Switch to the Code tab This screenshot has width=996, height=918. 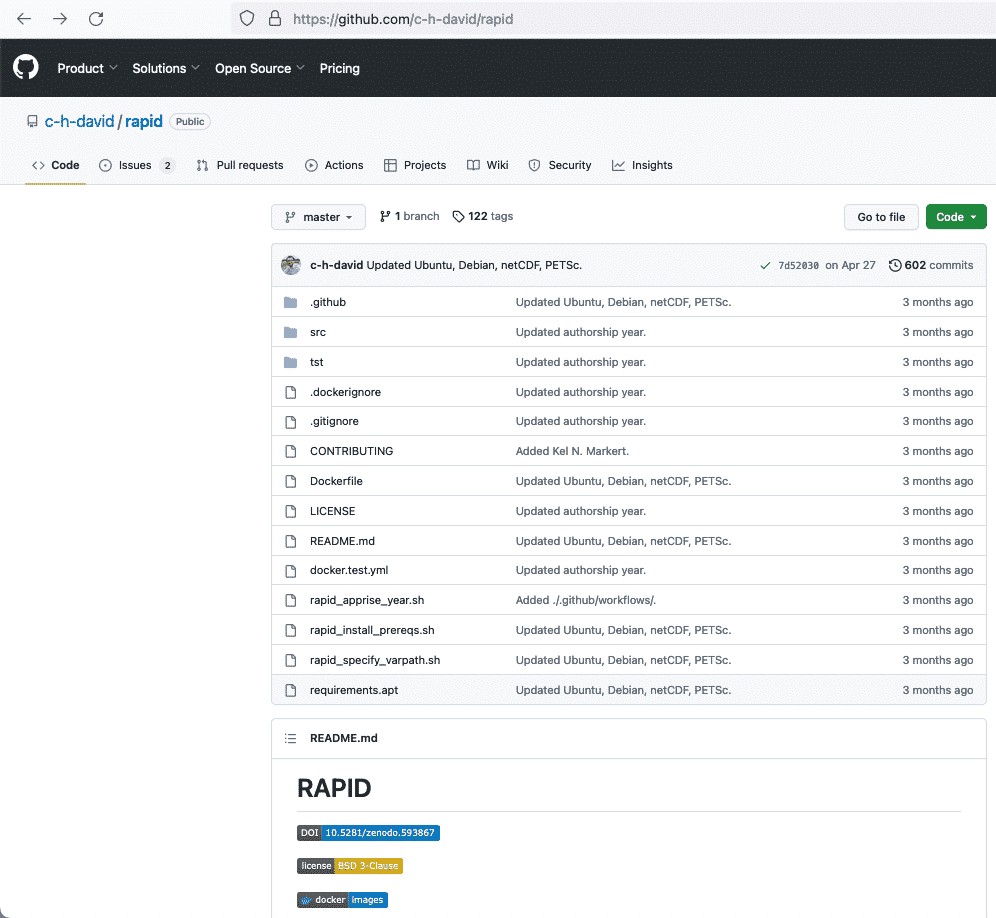pyautogui.click(x=56, y=165)
